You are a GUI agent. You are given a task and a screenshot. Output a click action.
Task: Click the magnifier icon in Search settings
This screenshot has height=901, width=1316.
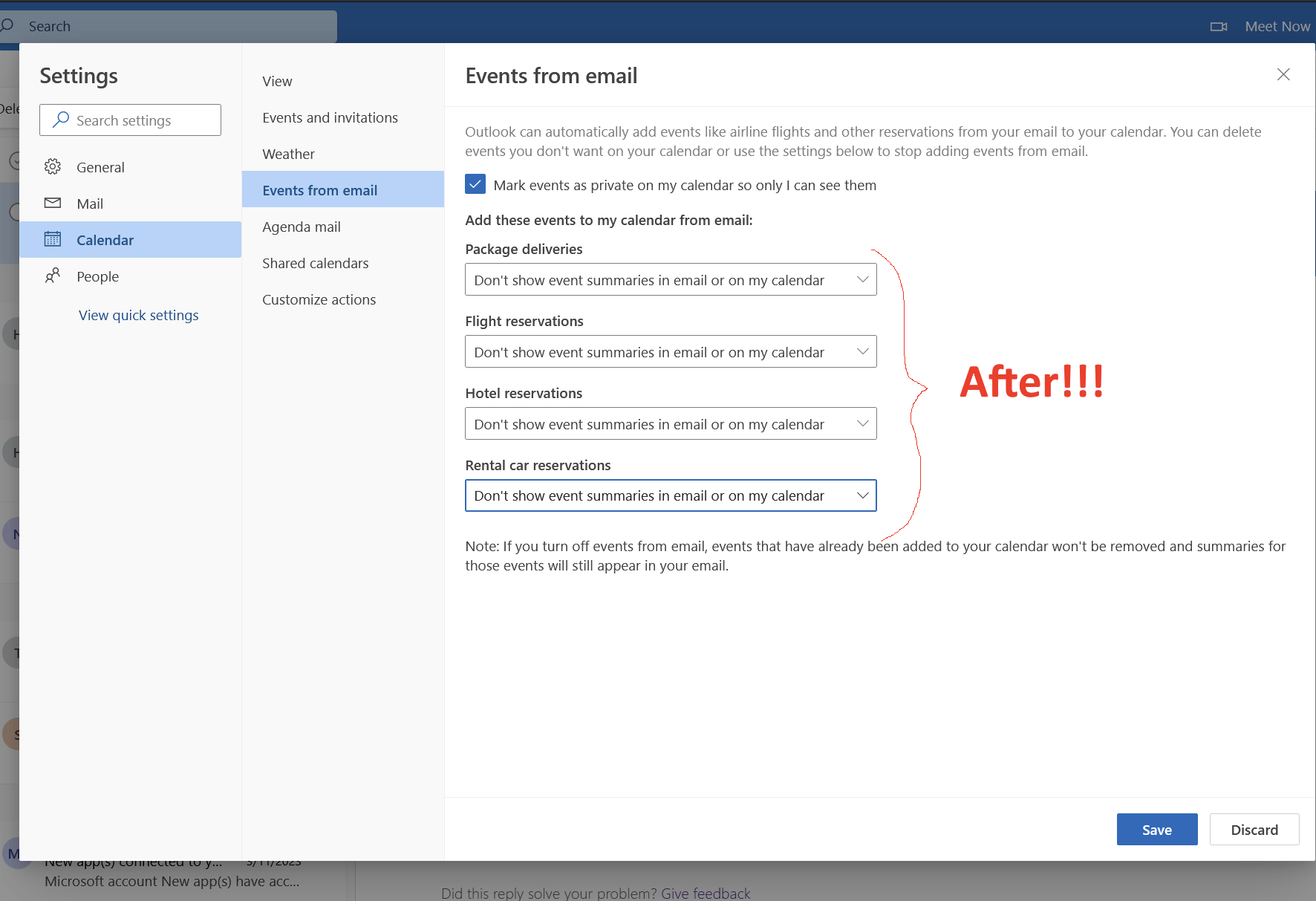(61, 120)
